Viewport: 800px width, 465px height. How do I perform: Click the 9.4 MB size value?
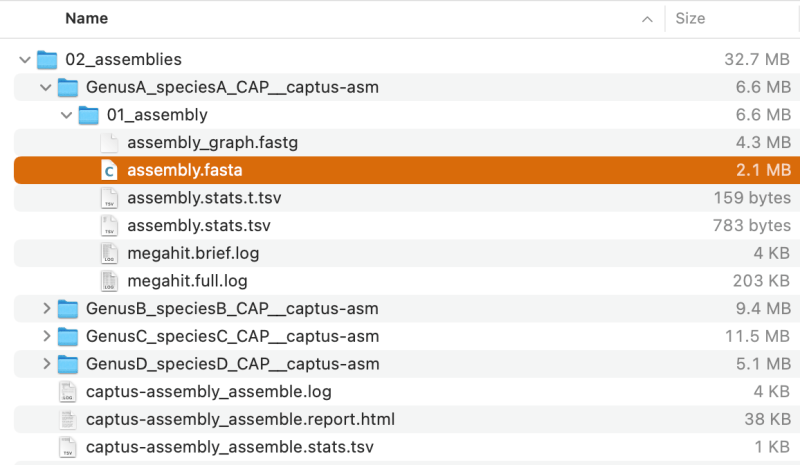763,308
